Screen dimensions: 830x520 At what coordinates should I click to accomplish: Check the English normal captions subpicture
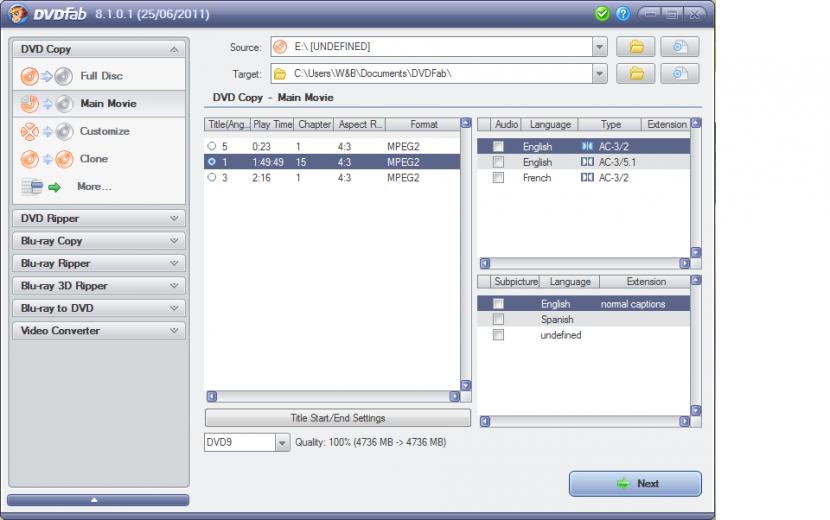tap(498, 303)
